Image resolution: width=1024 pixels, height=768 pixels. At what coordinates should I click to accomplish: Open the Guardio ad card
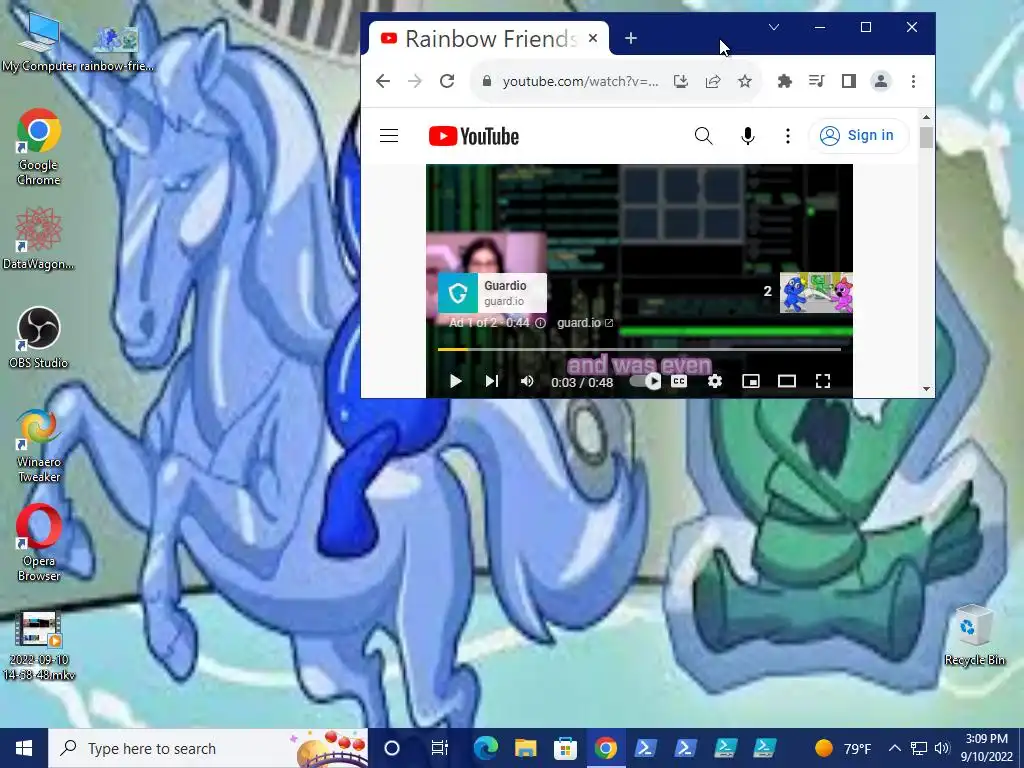point(492,293)
